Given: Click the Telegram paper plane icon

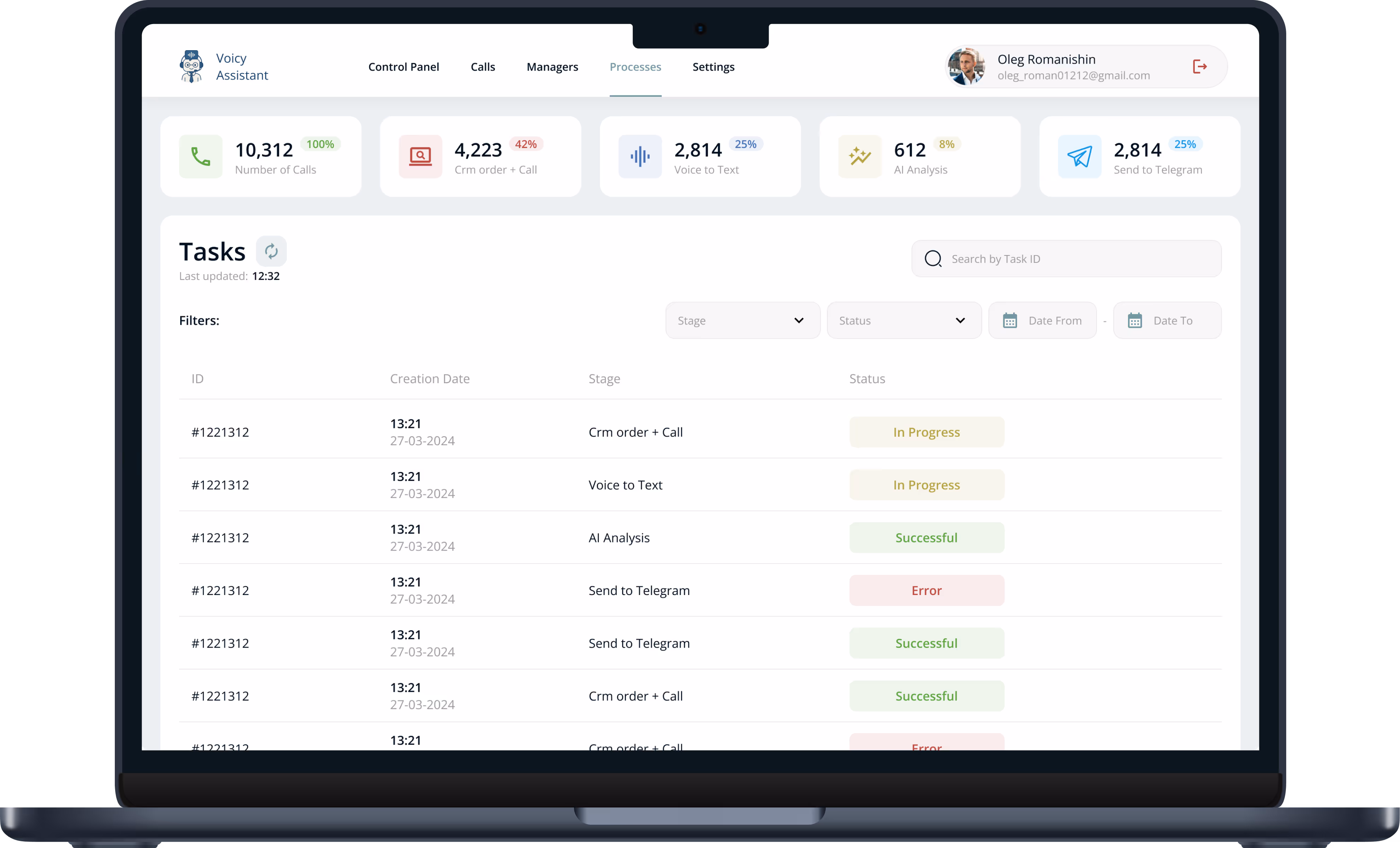Looking at the screenshot, I should coord(1079,156).
